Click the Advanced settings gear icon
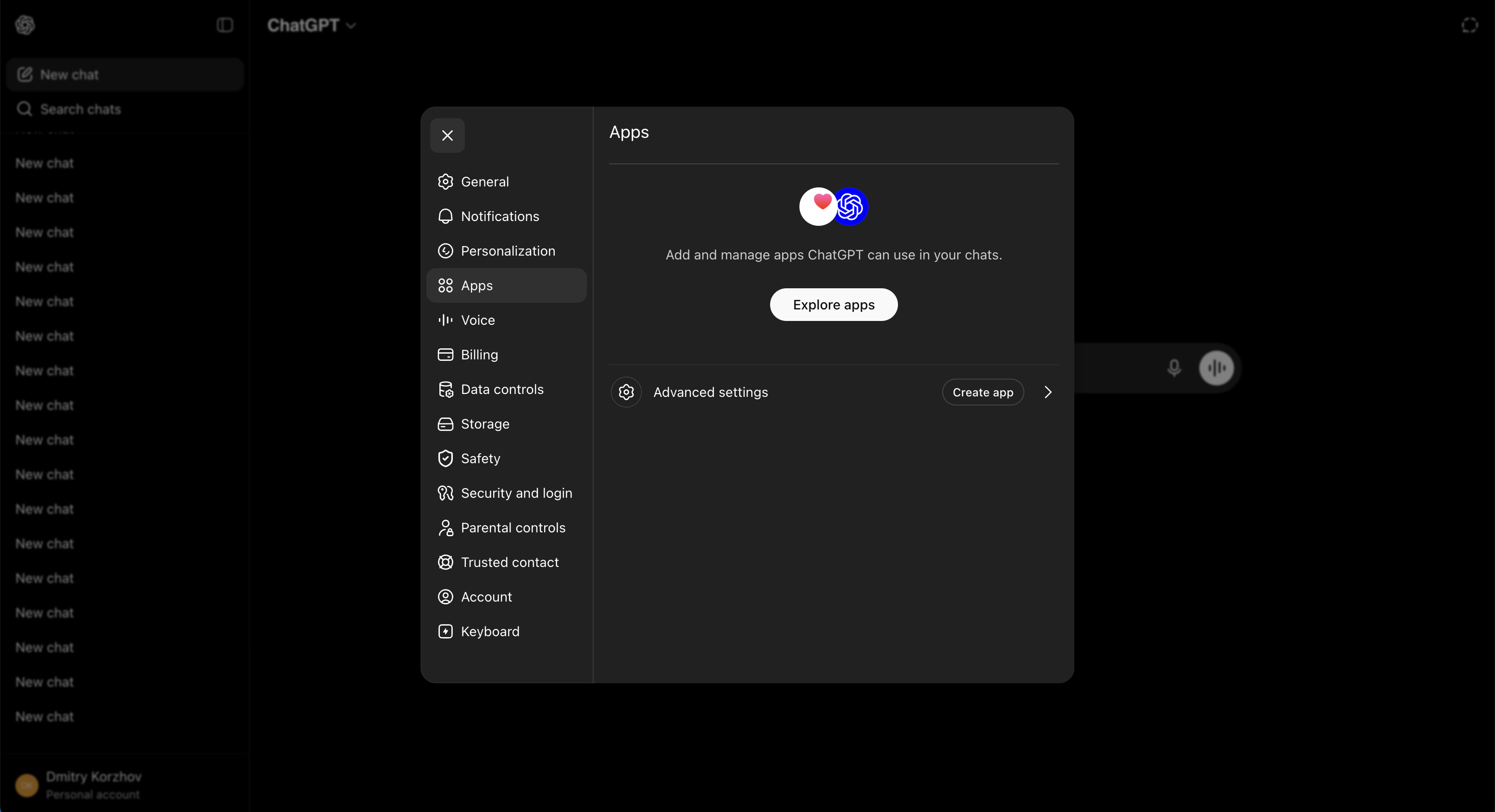 pos(625,392)
